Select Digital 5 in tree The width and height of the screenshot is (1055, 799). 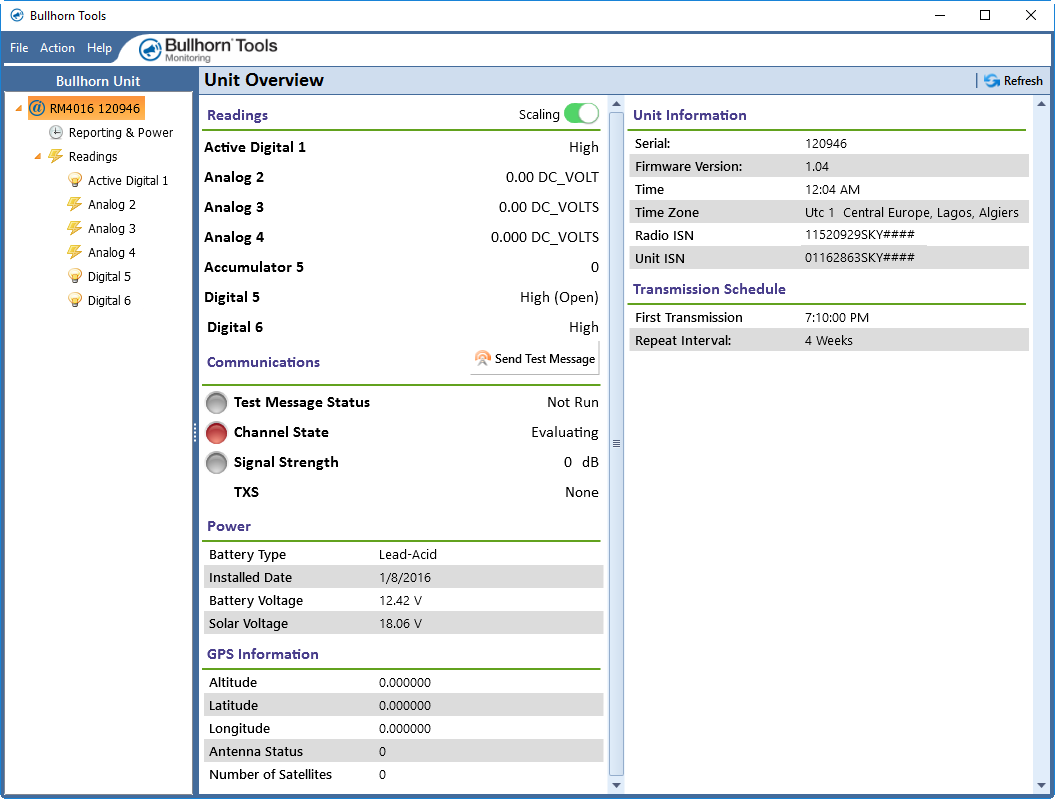coord(109,276)
